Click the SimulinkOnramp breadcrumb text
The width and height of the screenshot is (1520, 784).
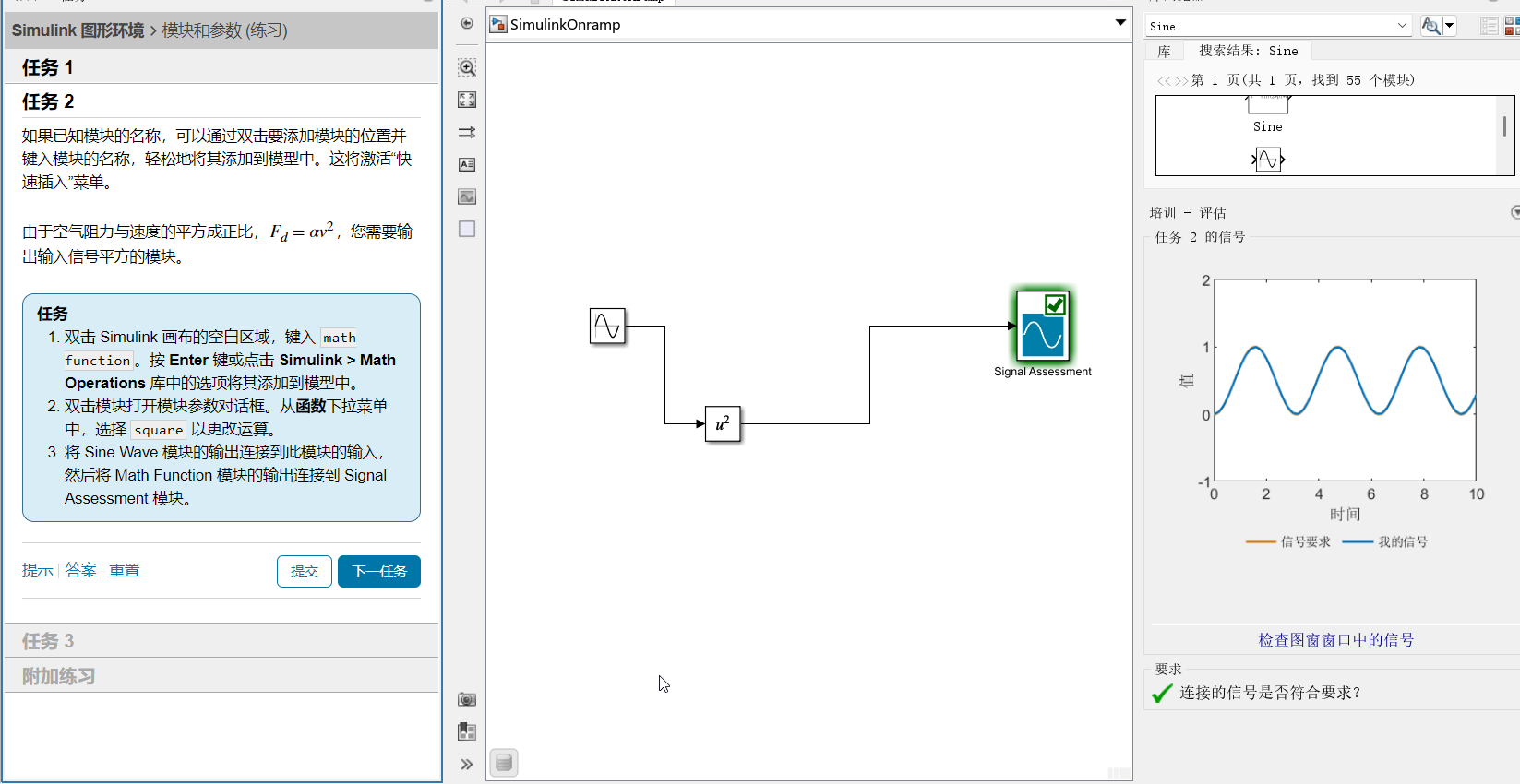point(565,24)
